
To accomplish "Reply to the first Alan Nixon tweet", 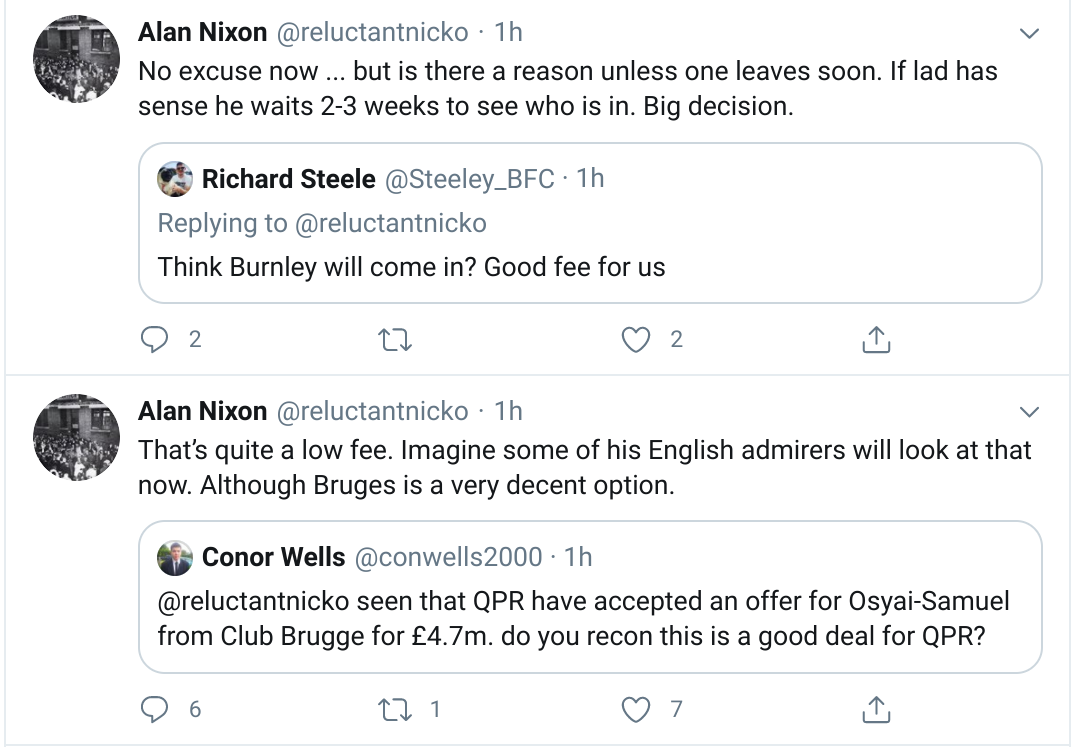I will pyautogui.click(x=154, y=340).
